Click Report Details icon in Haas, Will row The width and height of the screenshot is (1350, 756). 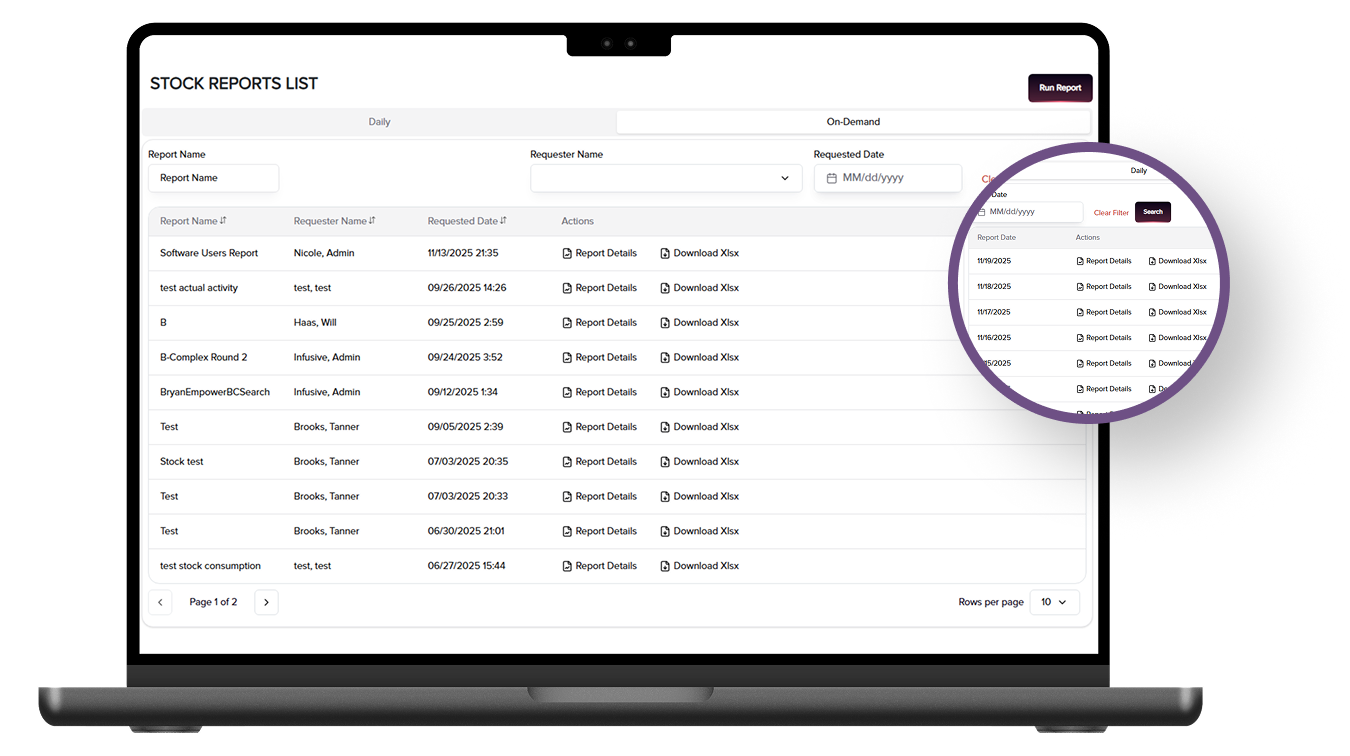pos(567,323)
